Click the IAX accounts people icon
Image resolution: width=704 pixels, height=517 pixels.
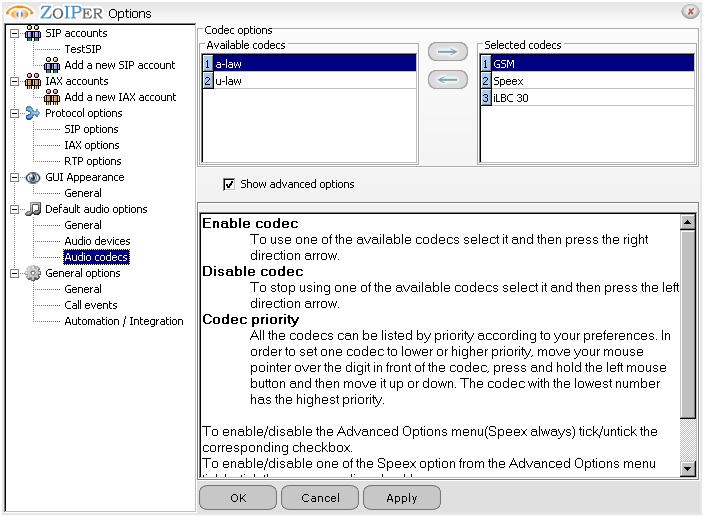(x=33, y=81)
